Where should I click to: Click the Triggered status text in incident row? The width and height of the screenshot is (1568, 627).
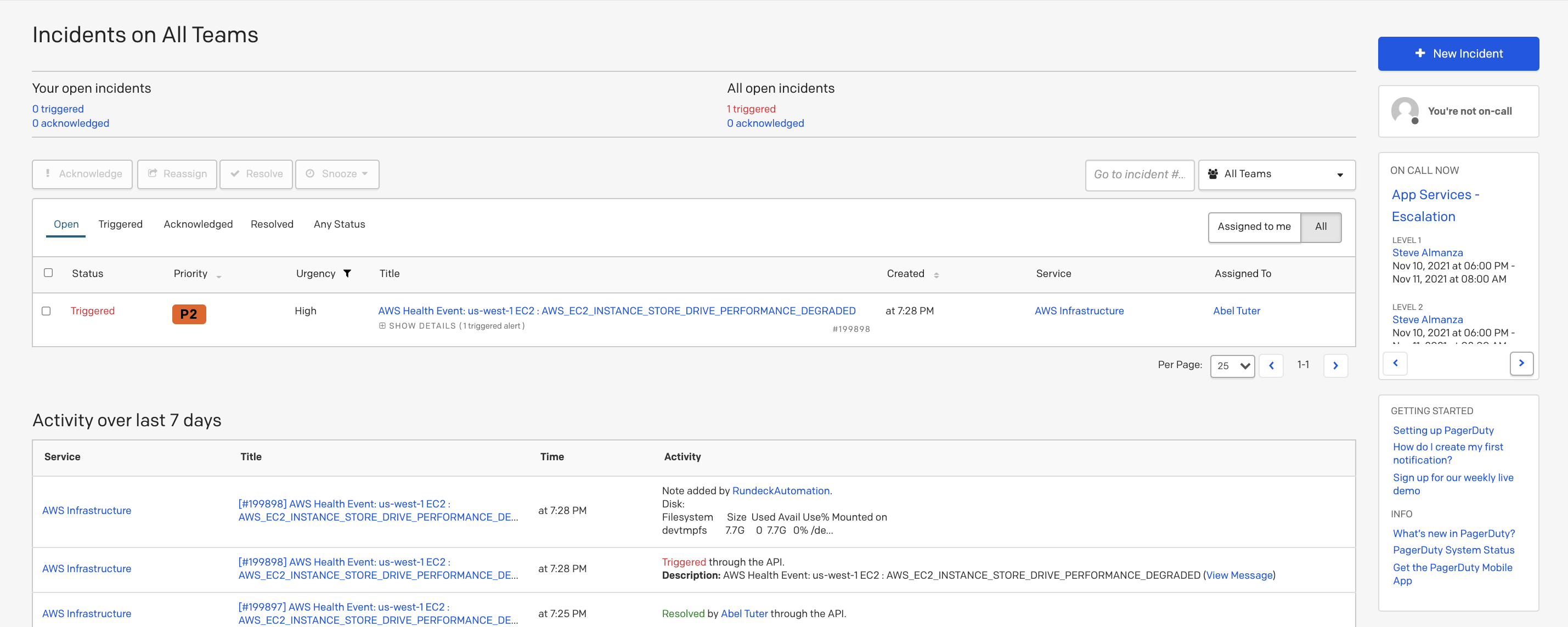point(93,311)
